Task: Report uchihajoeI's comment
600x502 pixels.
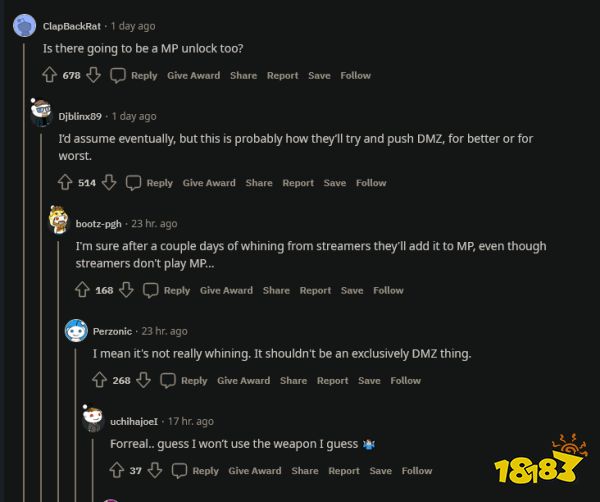Action: click(344, 470)
